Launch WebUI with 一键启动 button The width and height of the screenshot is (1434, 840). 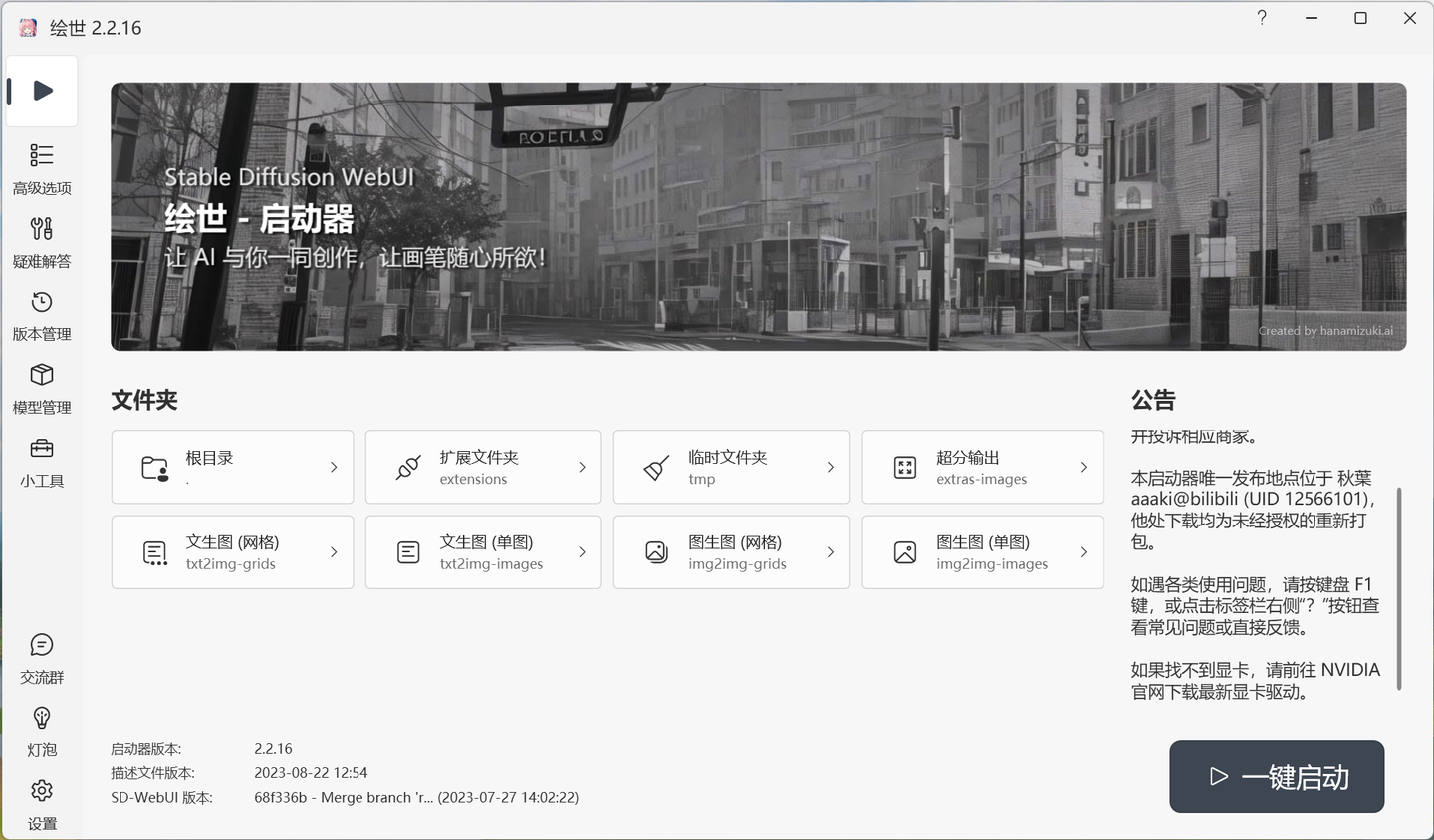click(1277, 776)
